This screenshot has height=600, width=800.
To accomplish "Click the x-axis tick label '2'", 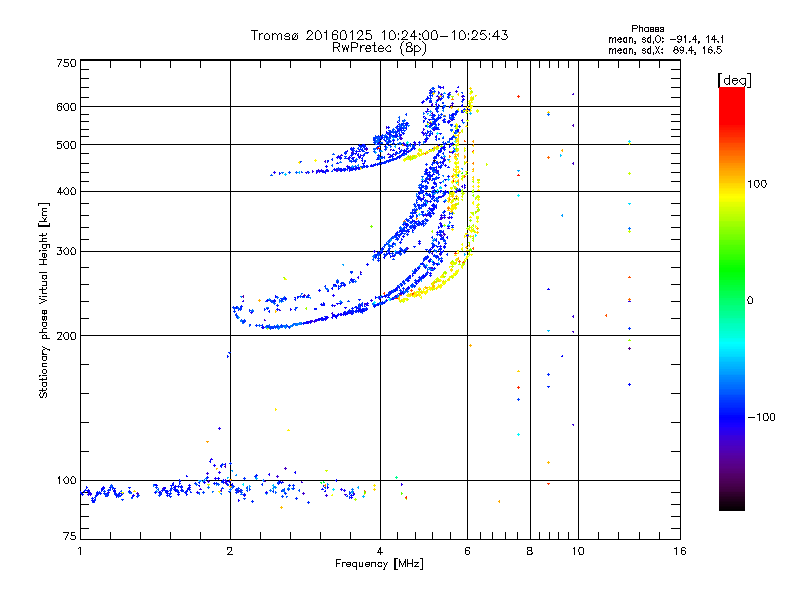I will 230,551.
